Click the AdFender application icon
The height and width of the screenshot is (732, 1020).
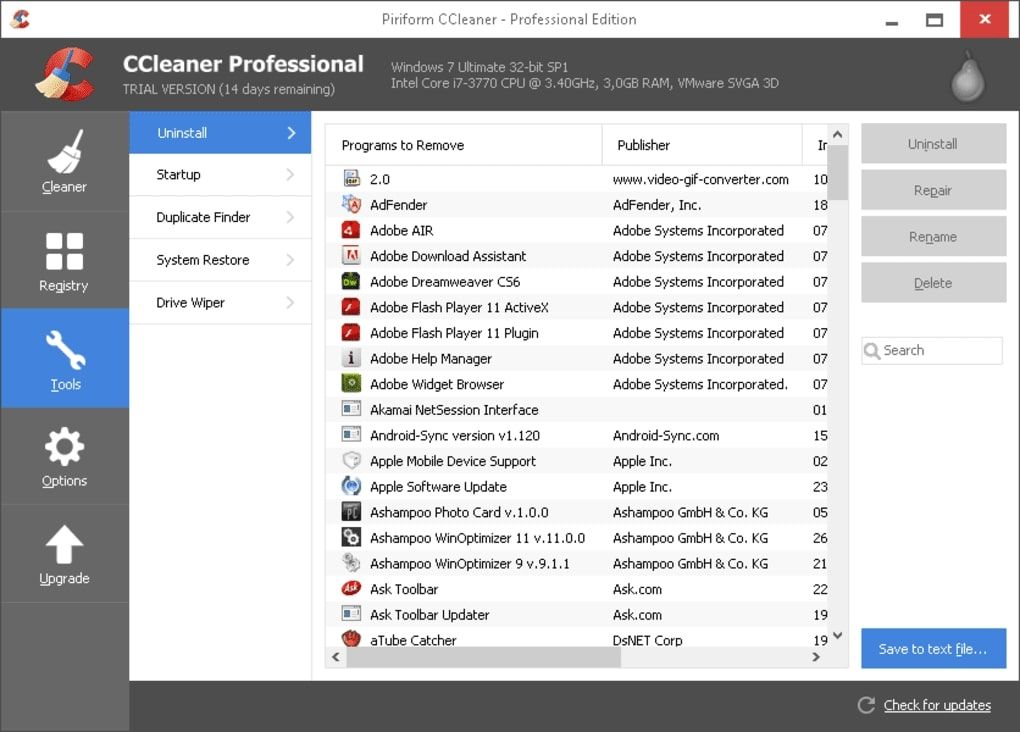(x=353, y=204)
